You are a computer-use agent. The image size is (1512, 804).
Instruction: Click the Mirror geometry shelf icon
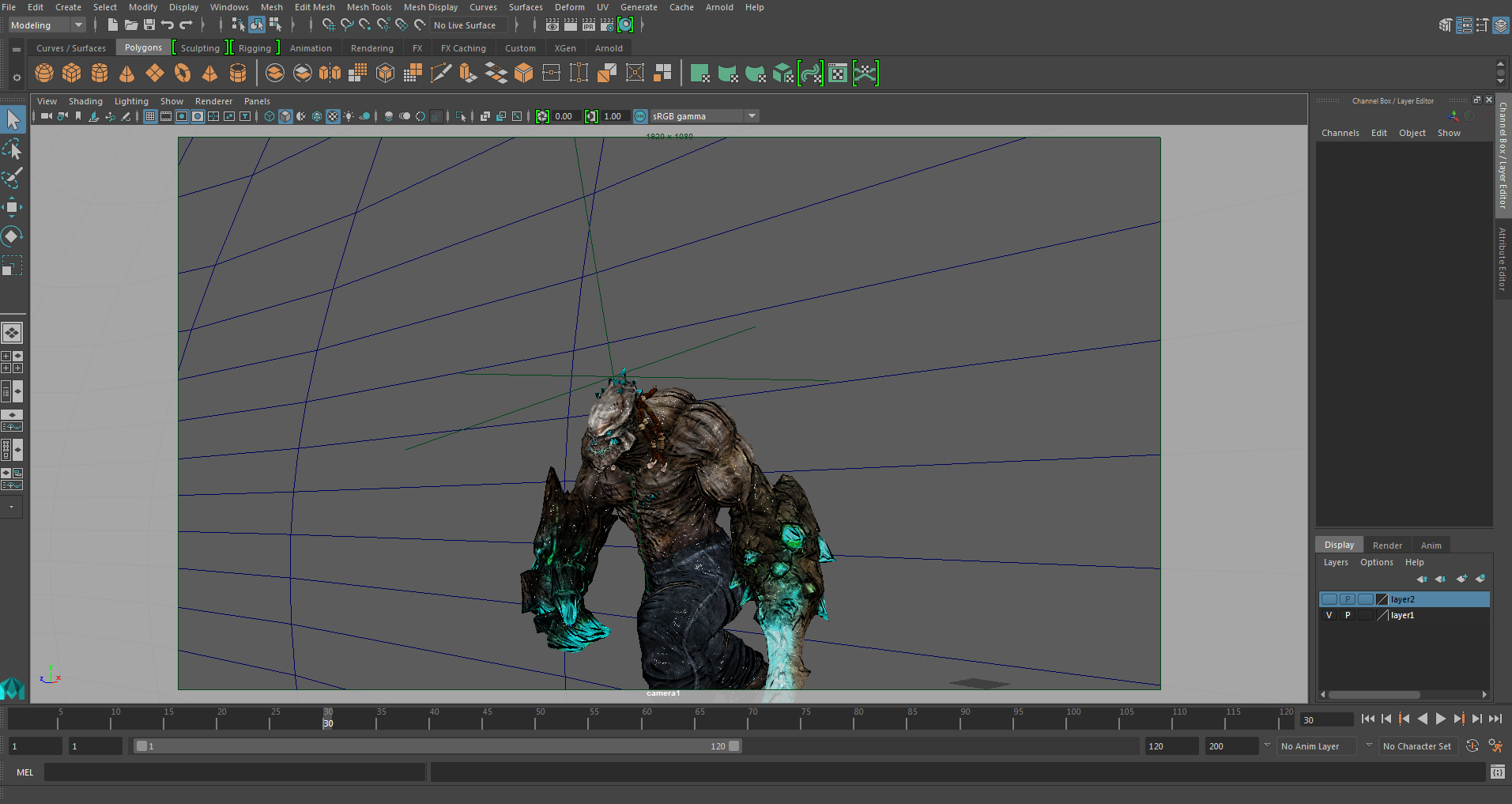click(330, 74)
